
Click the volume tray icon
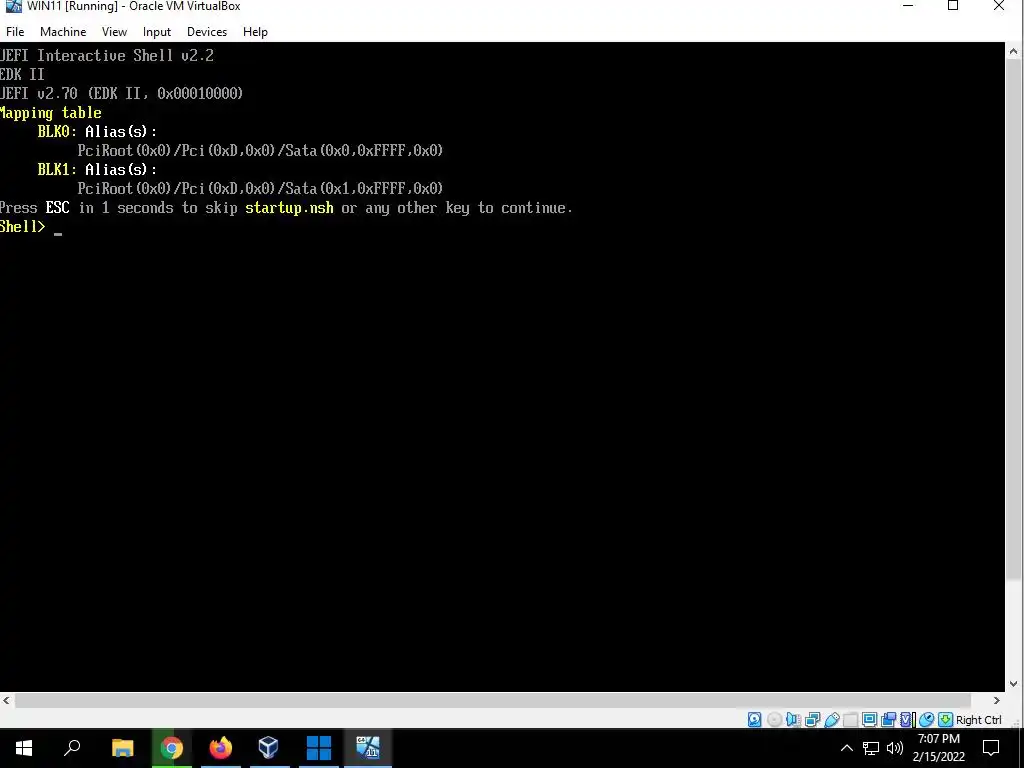pyautogui.click(x=895, y=748)
